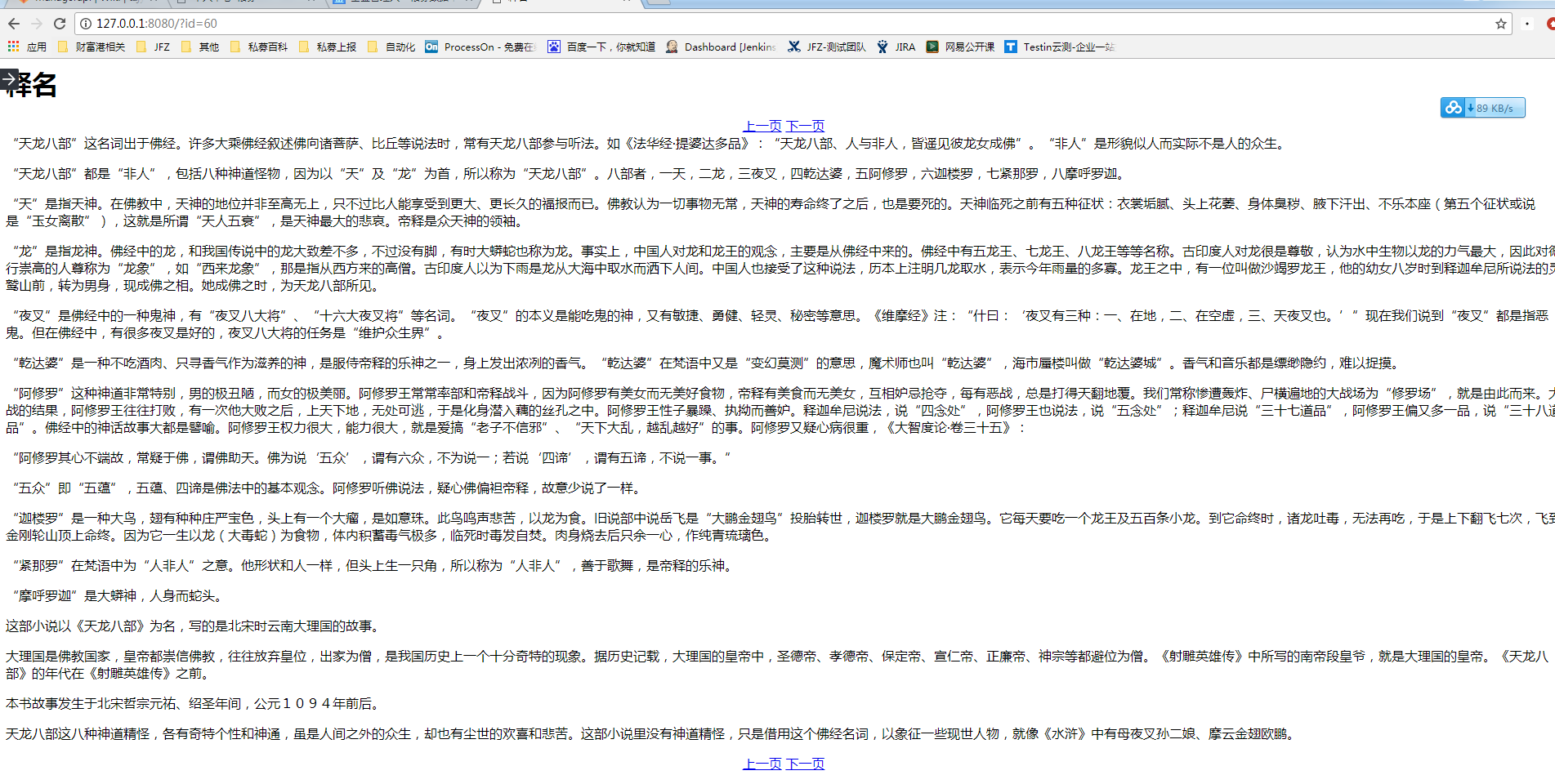The height and width of the screenshot is (784, 1555).
Task: Click the browser forward arrow
Action: (x=37, y=24)
